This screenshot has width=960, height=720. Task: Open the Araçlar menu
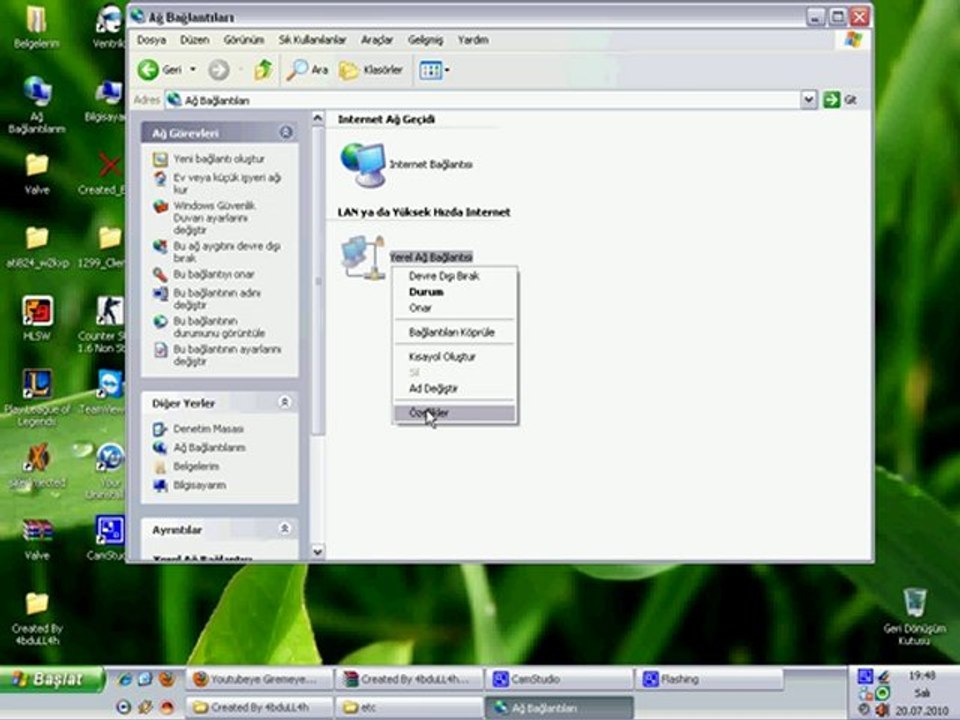[x=377, y=40]
